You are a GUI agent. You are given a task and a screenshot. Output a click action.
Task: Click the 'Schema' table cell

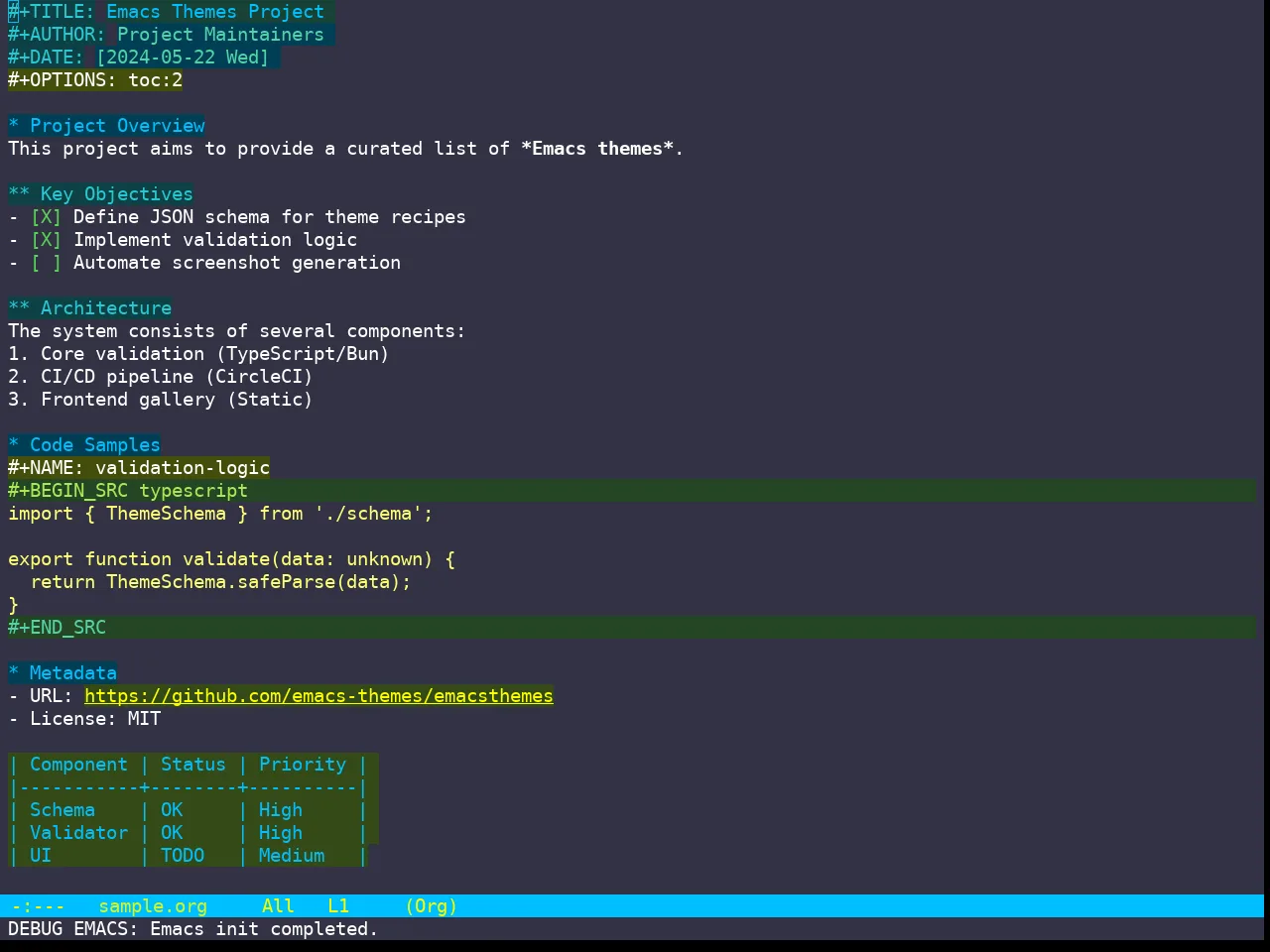(63, 810)
